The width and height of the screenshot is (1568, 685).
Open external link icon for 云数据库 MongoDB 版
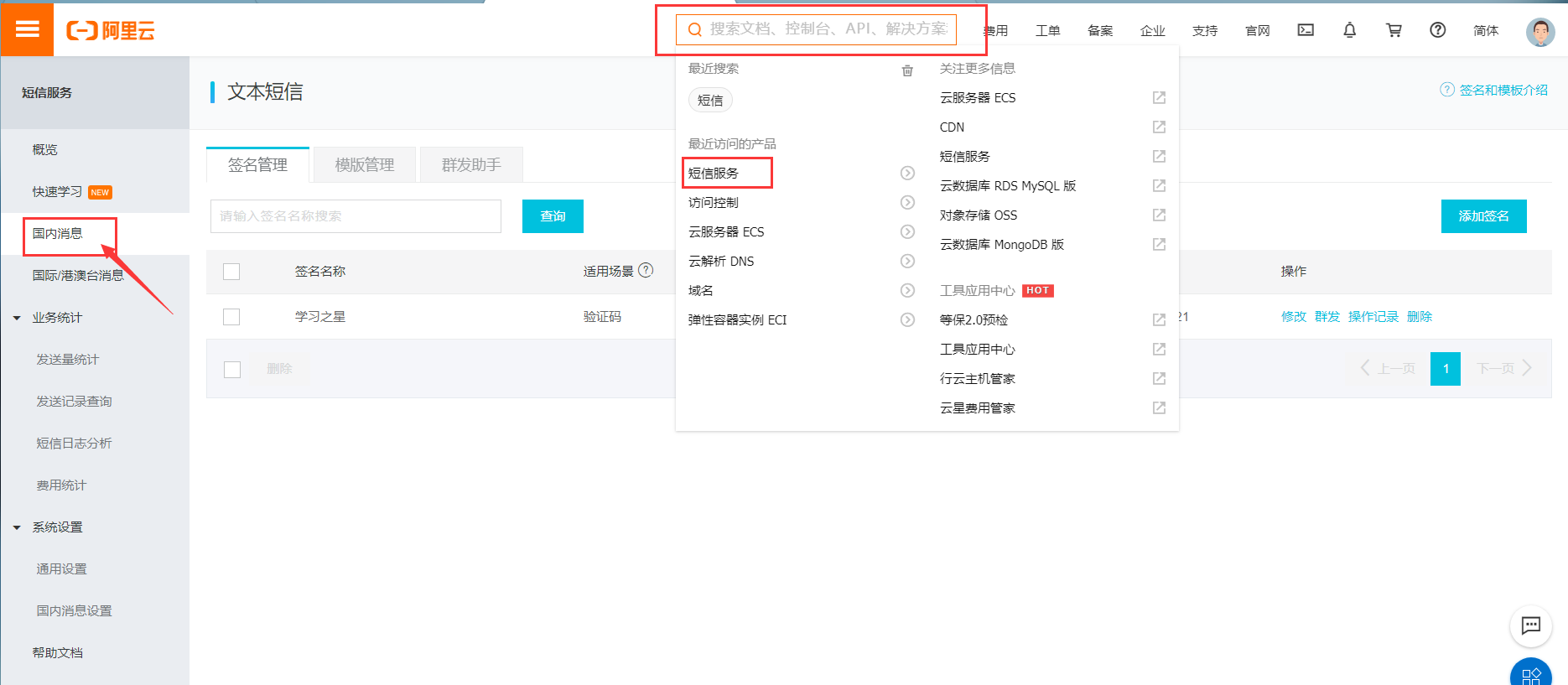click(1159, 245)
